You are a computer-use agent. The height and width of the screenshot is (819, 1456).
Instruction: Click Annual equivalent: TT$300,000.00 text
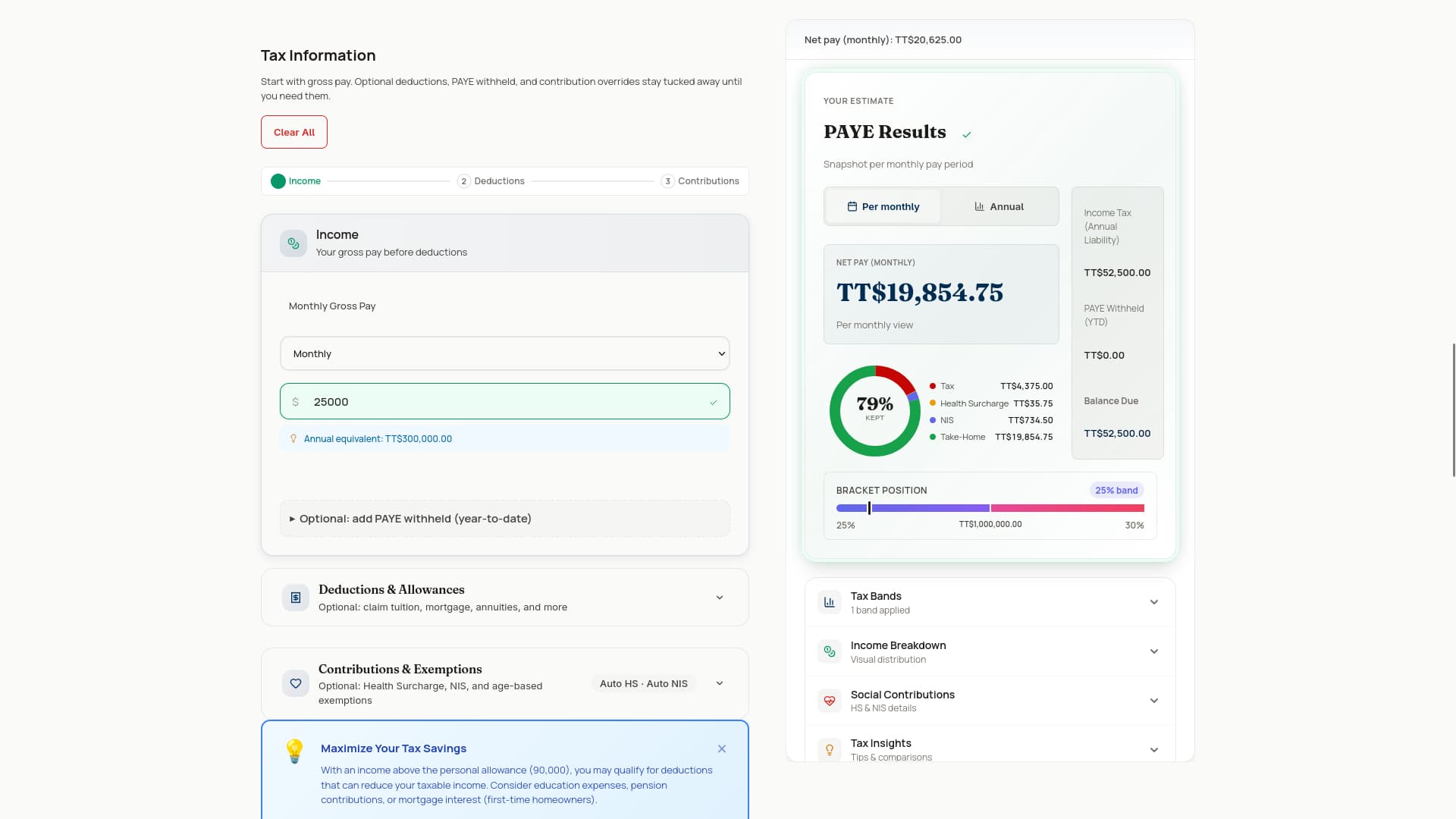click(378, 439)
